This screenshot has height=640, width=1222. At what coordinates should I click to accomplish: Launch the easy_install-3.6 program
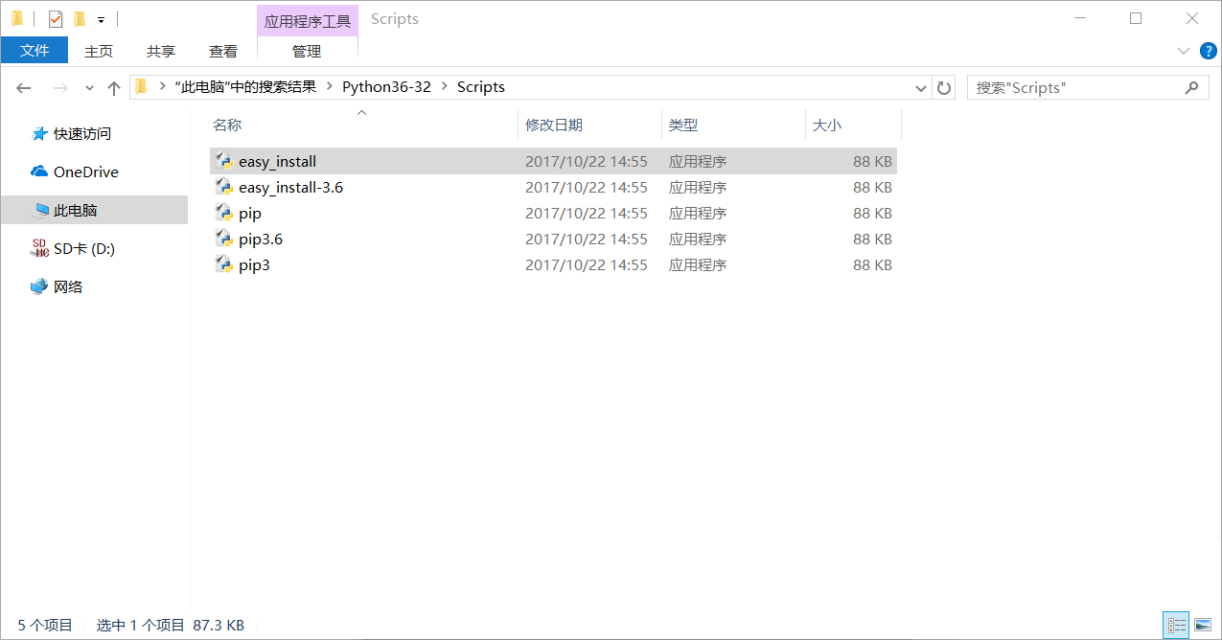pyautogui.click(x=289, y=186)
